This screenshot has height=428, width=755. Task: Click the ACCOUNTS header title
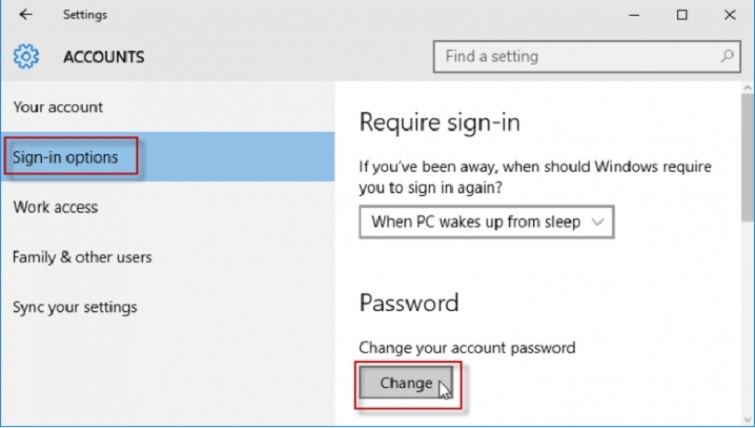(x=104, y=57)
